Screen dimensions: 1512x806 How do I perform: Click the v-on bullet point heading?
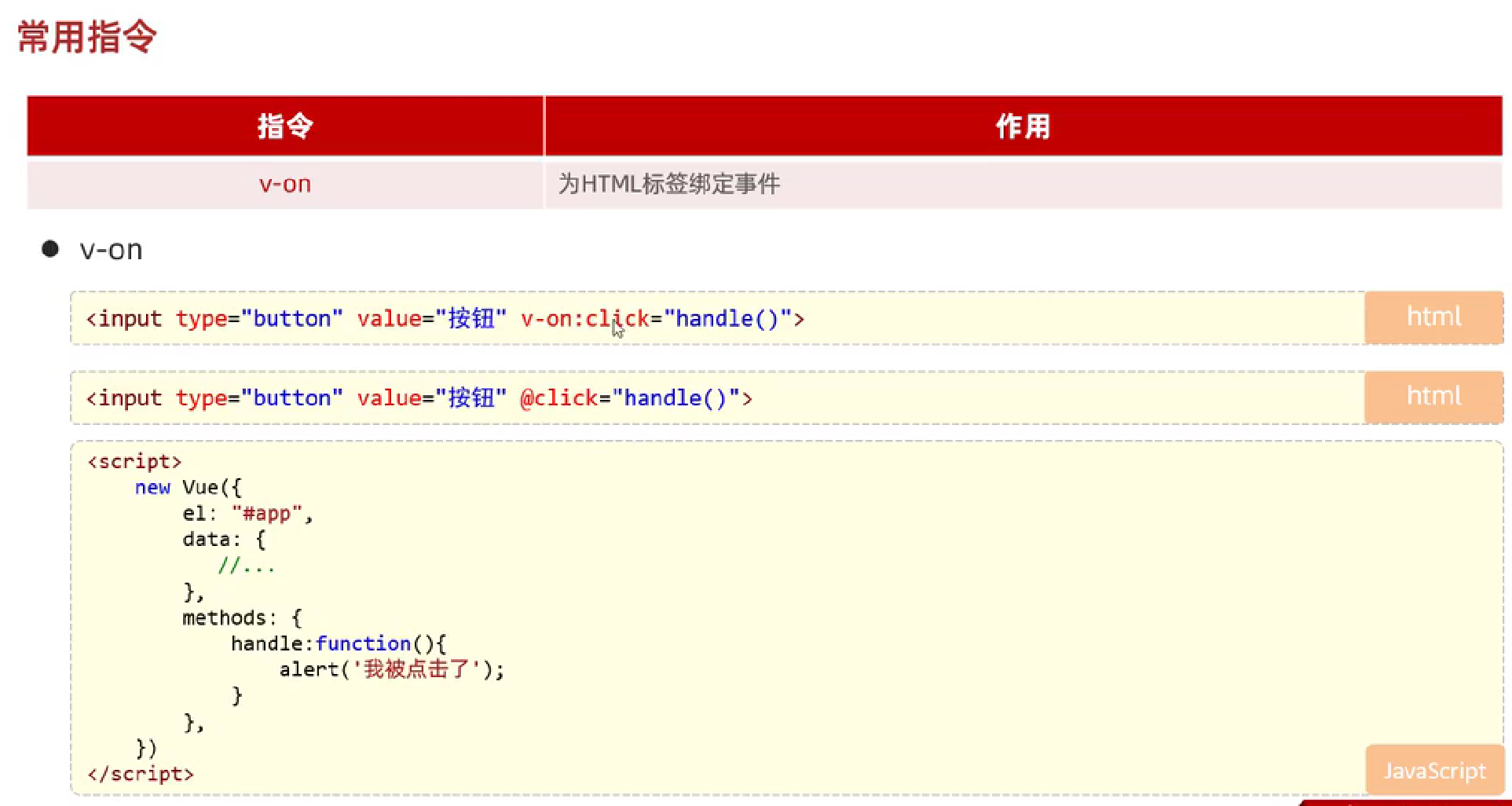111,250
